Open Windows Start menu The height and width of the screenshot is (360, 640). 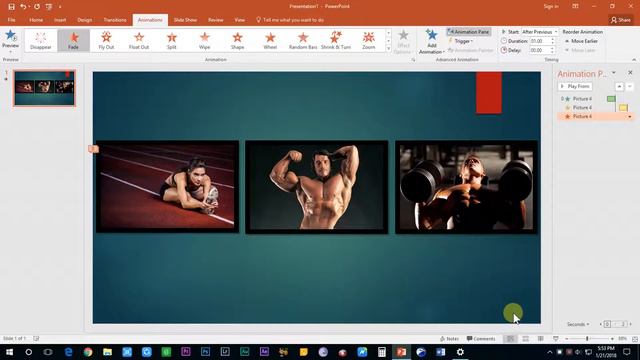tap(9, 352)
